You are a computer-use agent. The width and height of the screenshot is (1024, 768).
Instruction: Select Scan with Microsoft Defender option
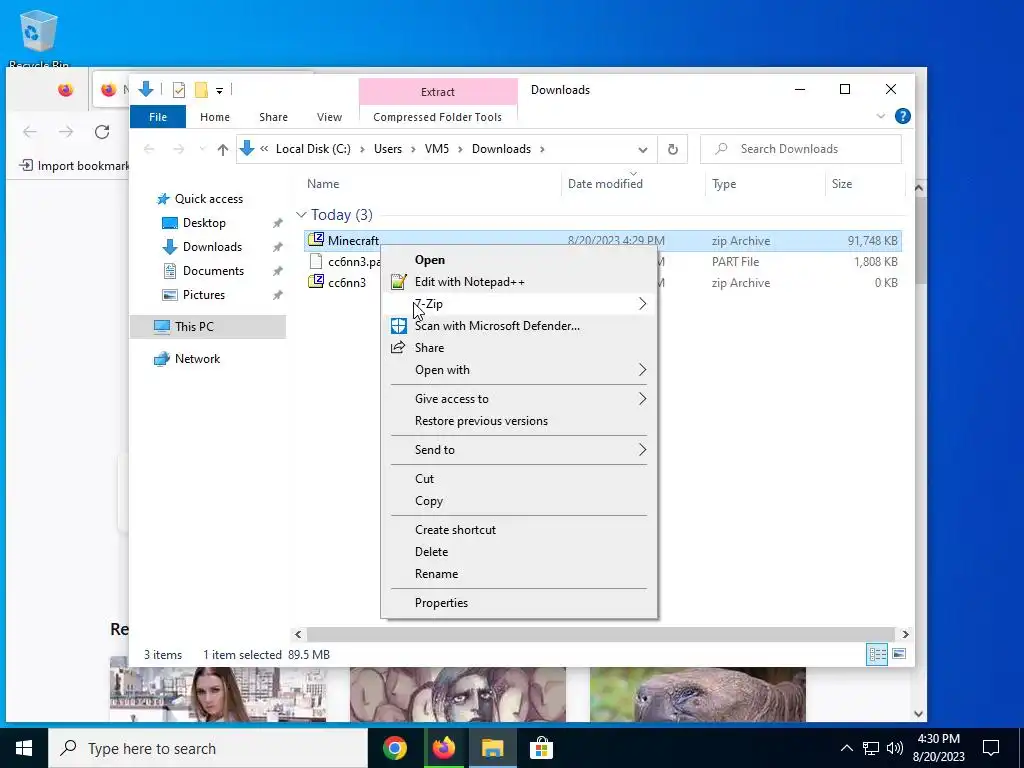[519, 326]
